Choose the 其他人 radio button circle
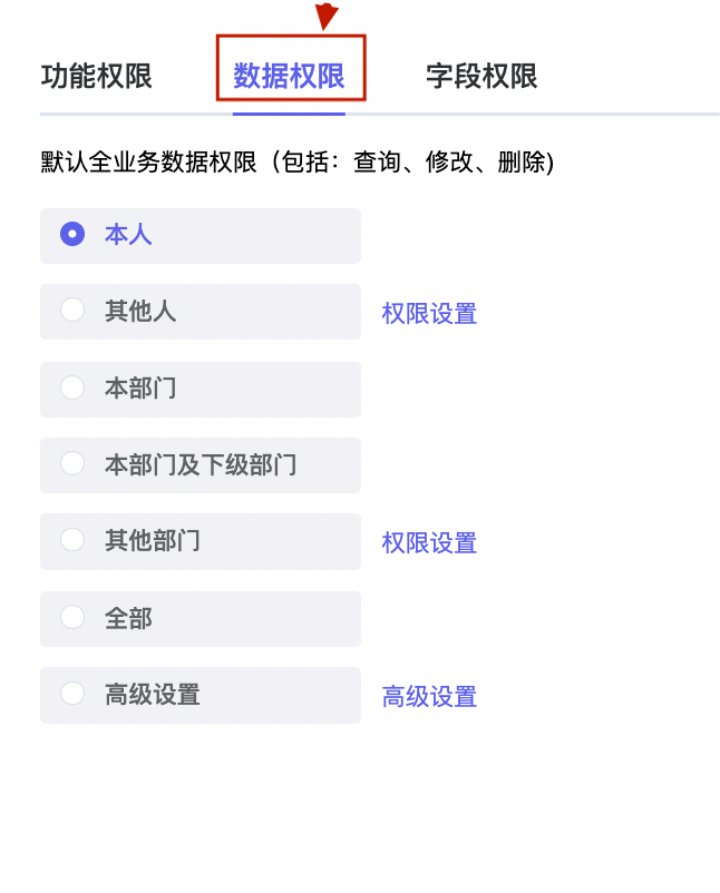The width and height of the screenshot is (720, 893). coord(72,310)
